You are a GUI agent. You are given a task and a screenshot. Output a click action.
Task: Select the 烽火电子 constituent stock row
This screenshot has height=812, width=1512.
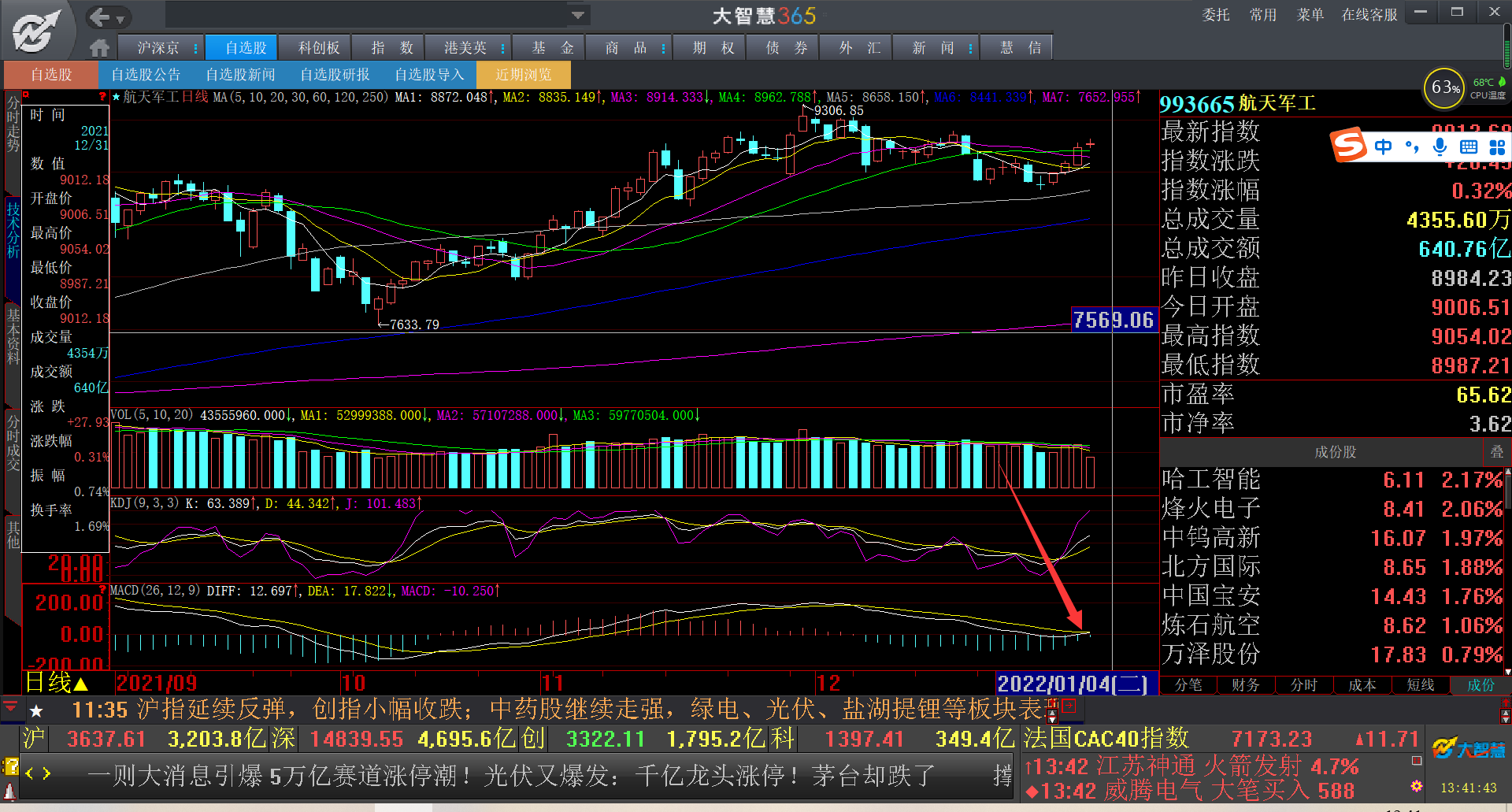pos(1332,509)
